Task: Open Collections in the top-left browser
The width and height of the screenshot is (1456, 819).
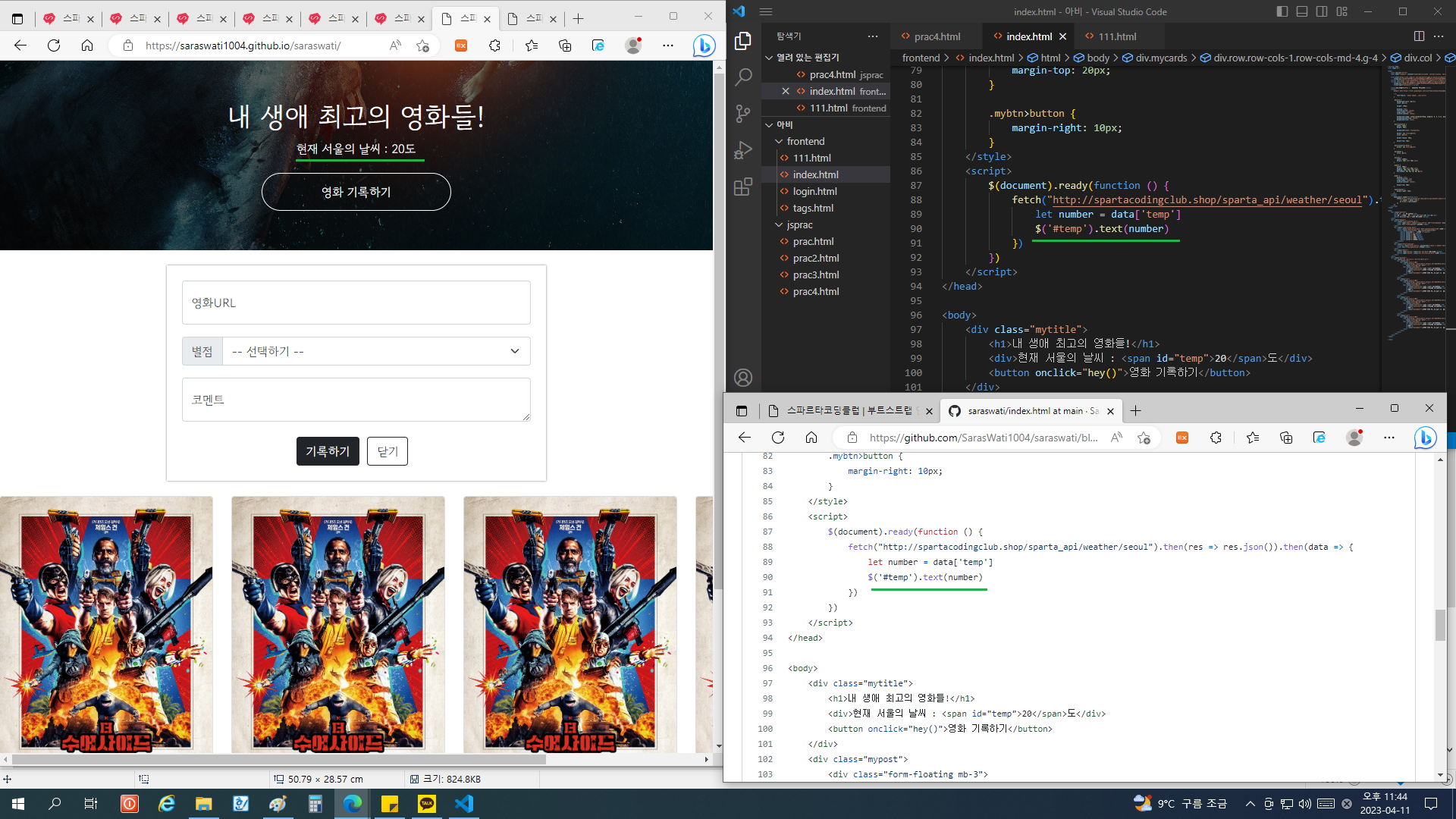Action: click(565, 45)
